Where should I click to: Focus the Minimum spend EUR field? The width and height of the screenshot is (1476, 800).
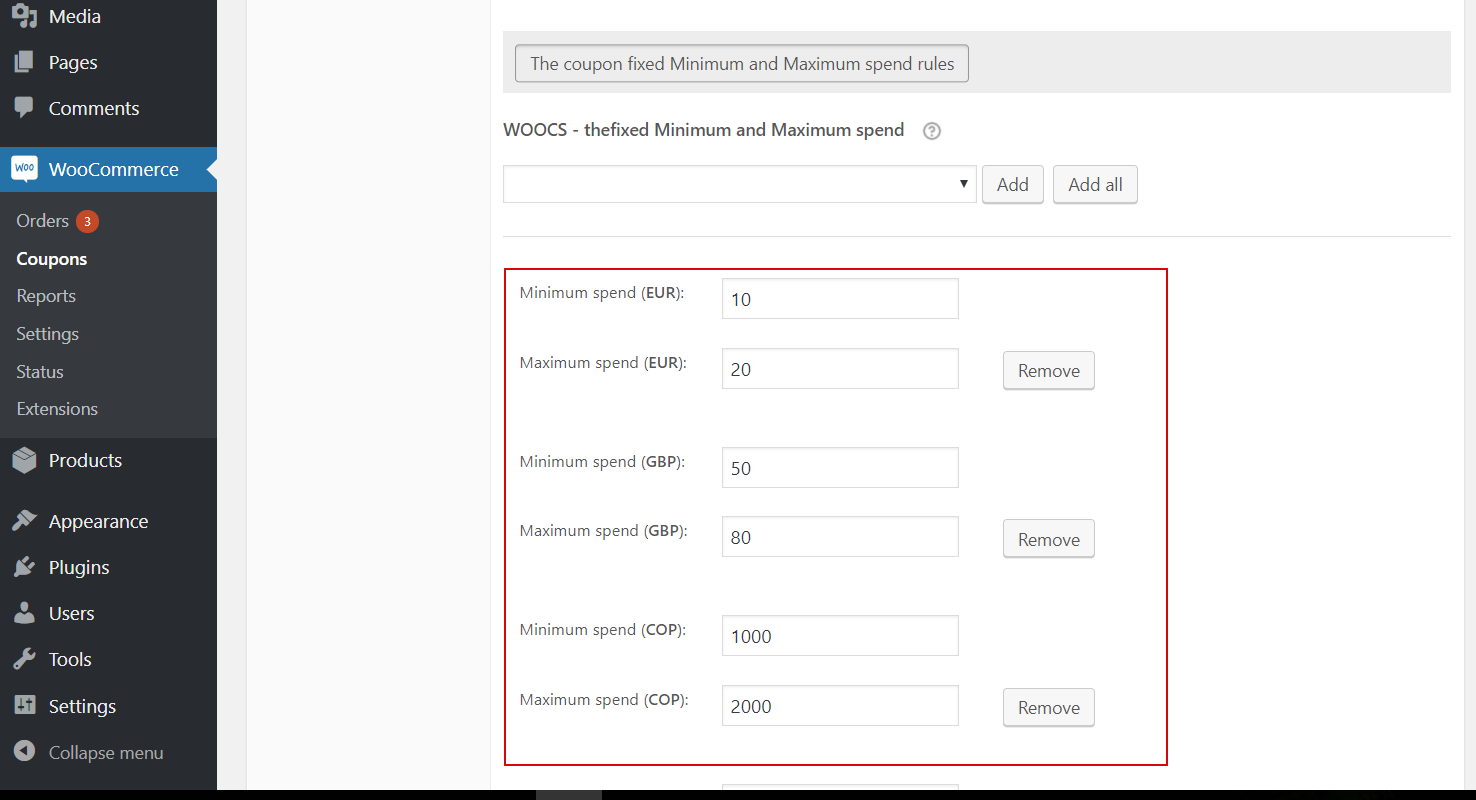pyautogui.click(x=839, y=299)
